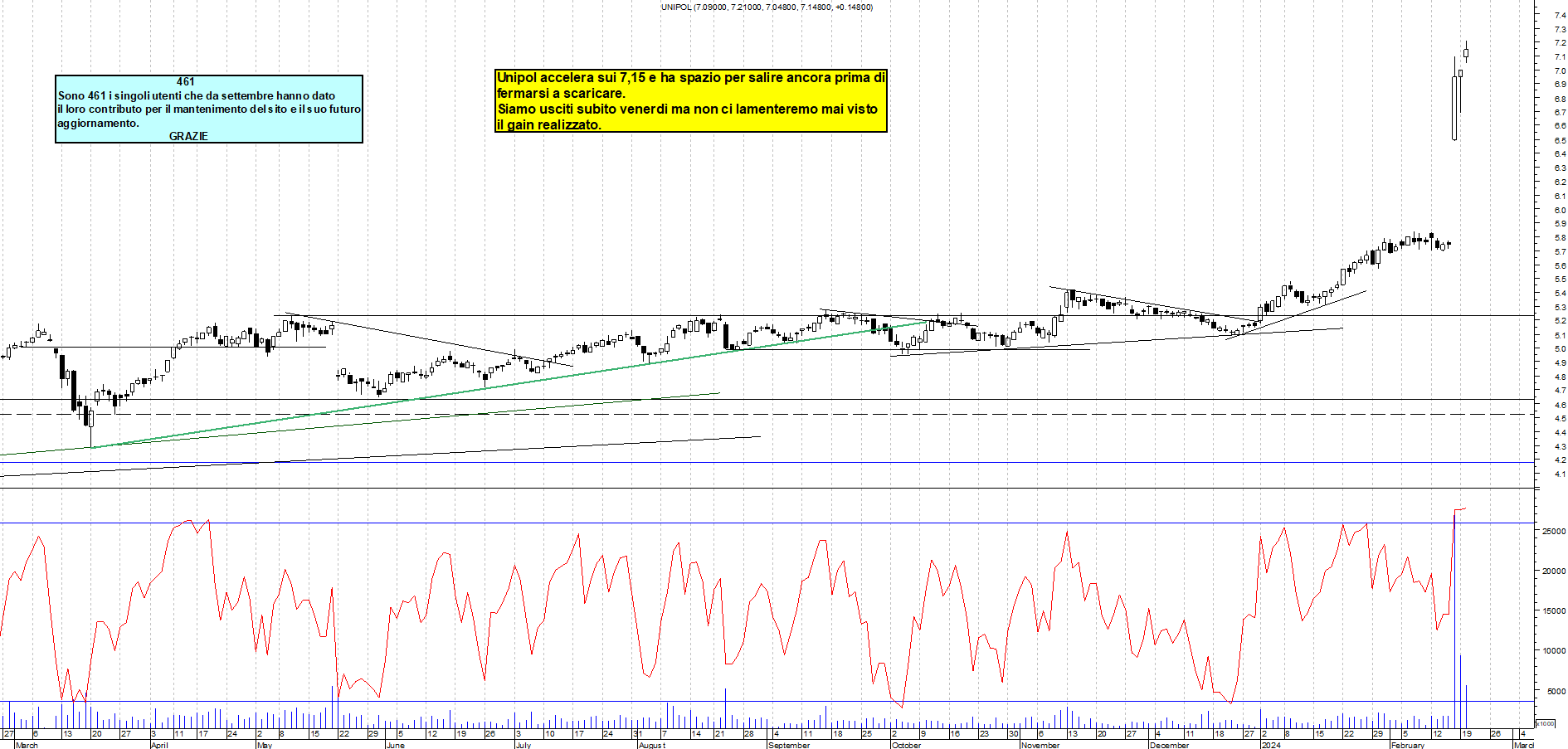Click the dashed horizontal support line at 4.5
The height and width of the screenshot is (749, 1568).
767,414
